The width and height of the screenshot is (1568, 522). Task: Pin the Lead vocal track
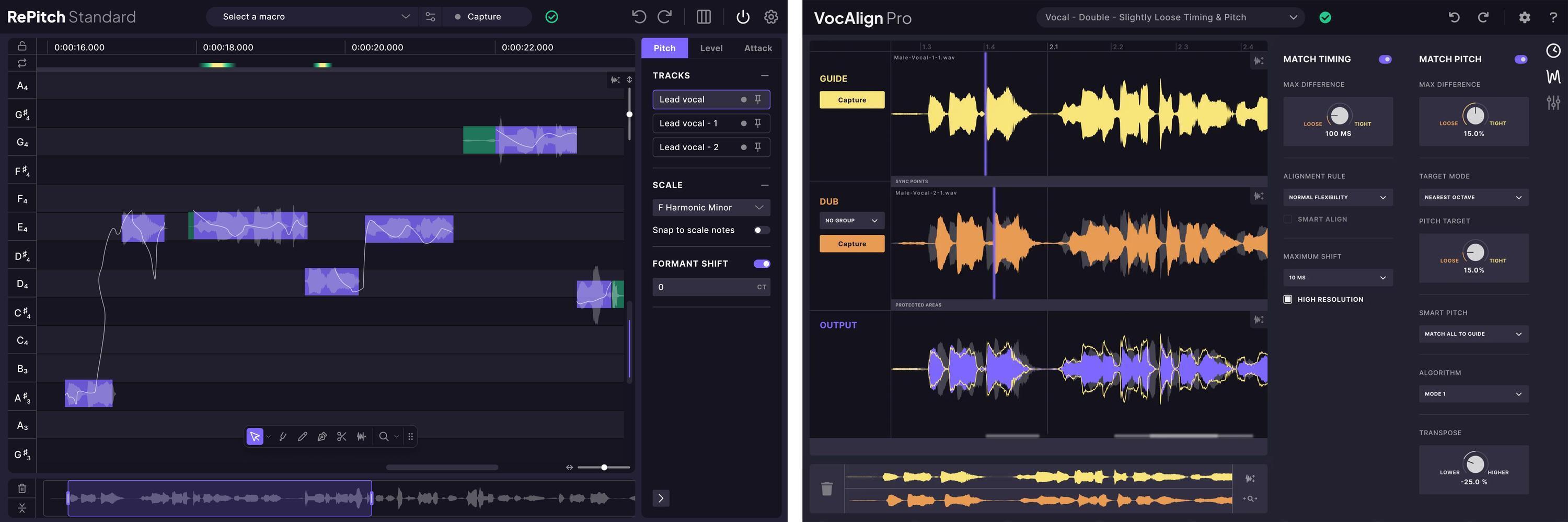pyautogui.click(x=758, y=99)
